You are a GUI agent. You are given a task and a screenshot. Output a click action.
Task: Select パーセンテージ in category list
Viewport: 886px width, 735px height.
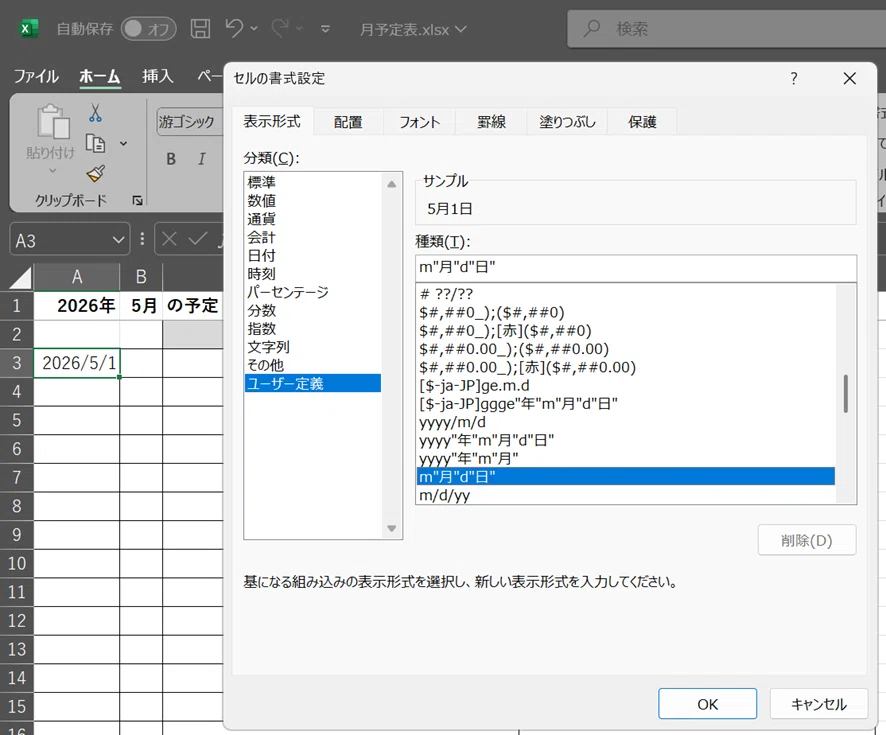click(x=313, y=292)
